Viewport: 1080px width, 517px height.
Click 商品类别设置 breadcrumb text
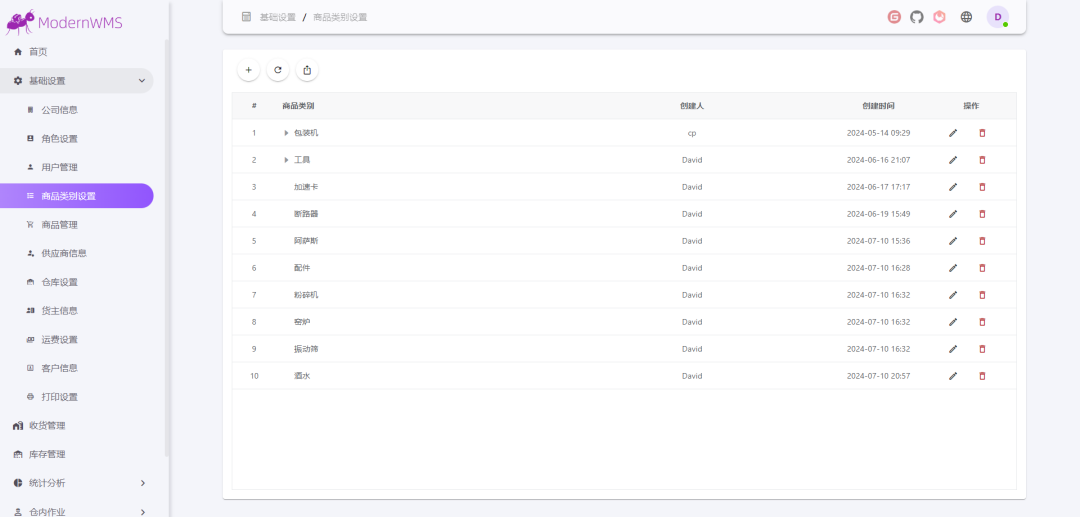point(340,17)
